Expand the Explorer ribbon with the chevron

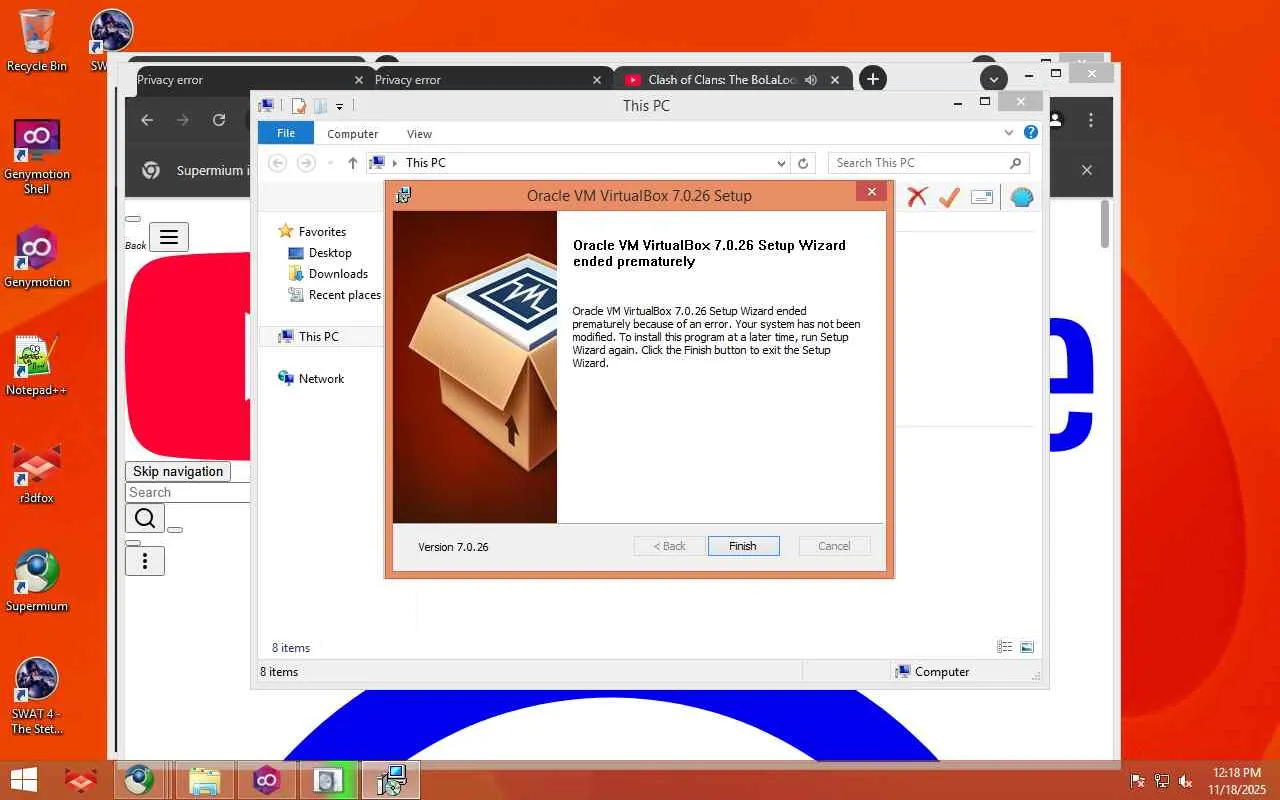coord(1009,132)
